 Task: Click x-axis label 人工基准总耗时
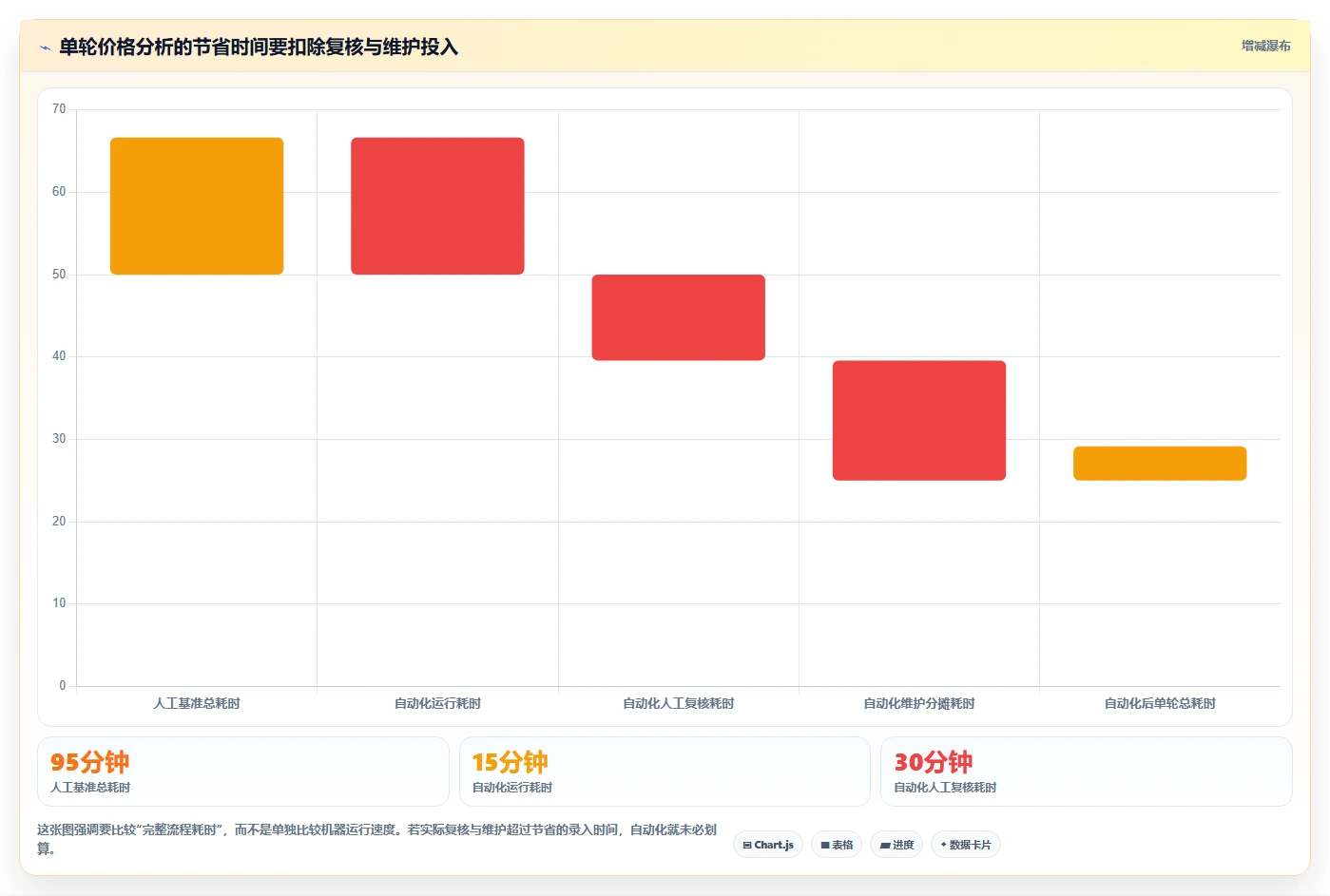tap(197, 703)
